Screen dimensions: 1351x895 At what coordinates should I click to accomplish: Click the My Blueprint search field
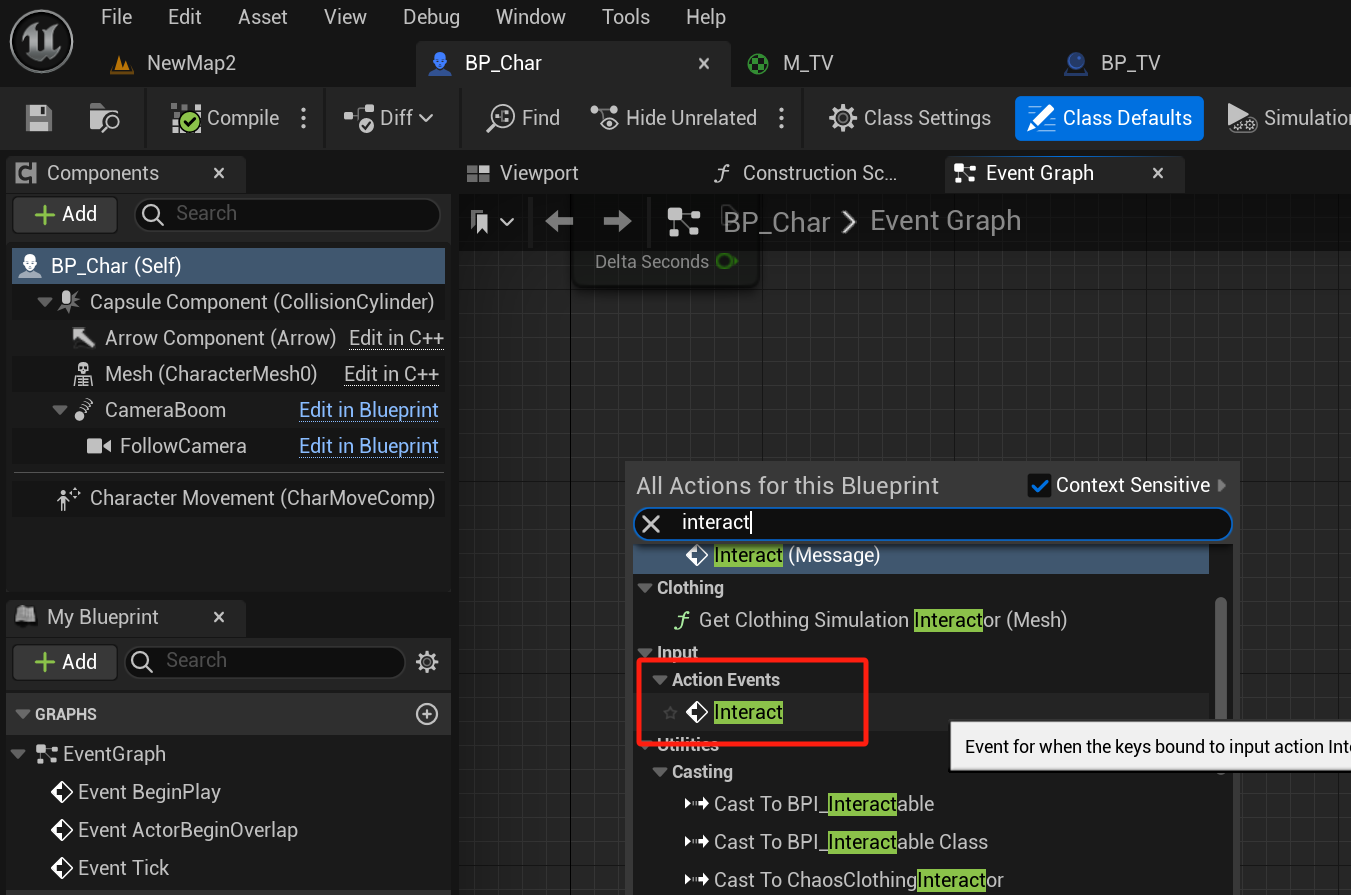tap(265, 661)
